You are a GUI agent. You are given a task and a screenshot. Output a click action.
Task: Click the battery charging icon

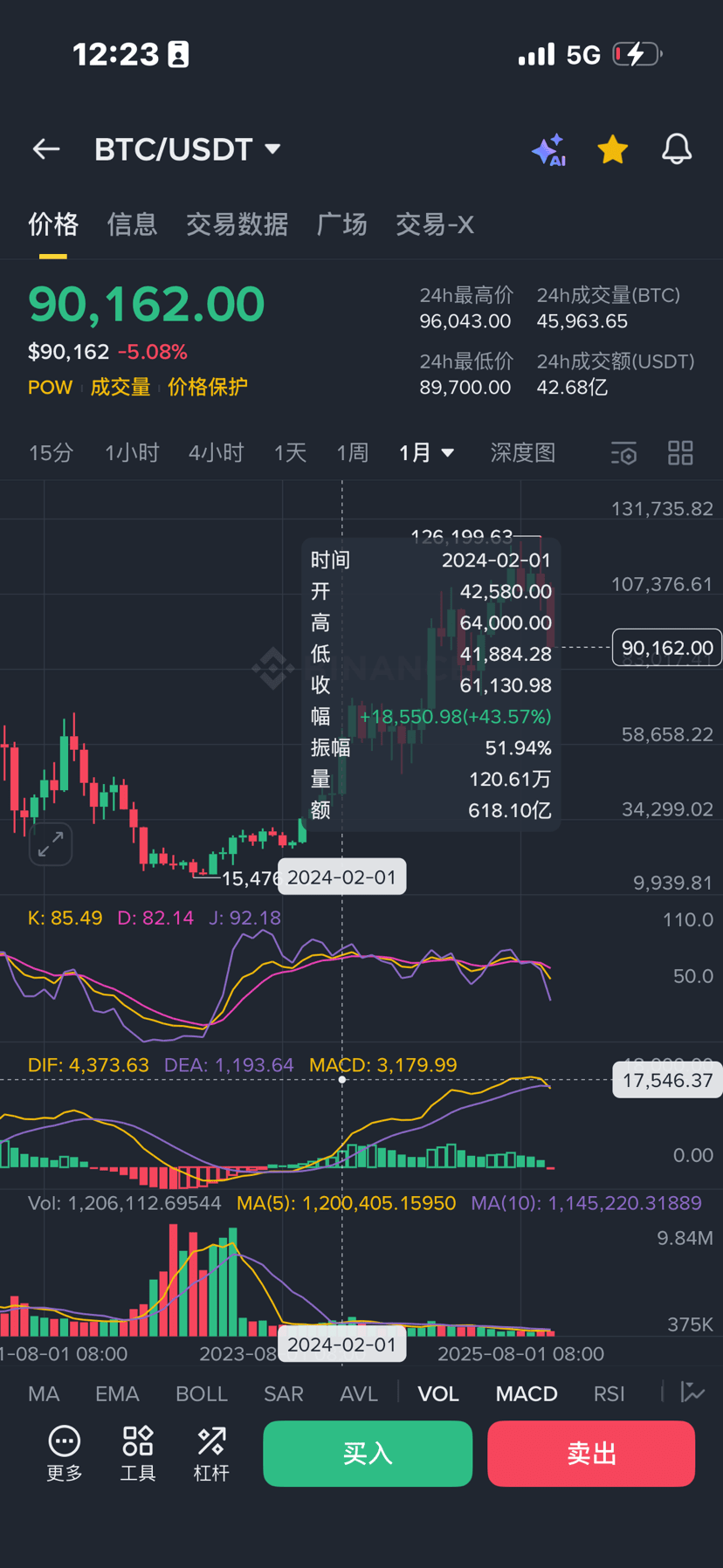[637, 54]
